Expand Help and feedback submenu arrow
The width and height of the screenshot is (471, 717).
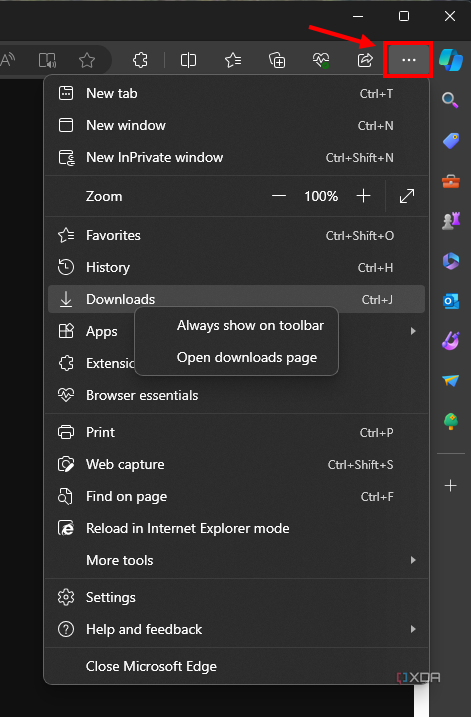413,629
